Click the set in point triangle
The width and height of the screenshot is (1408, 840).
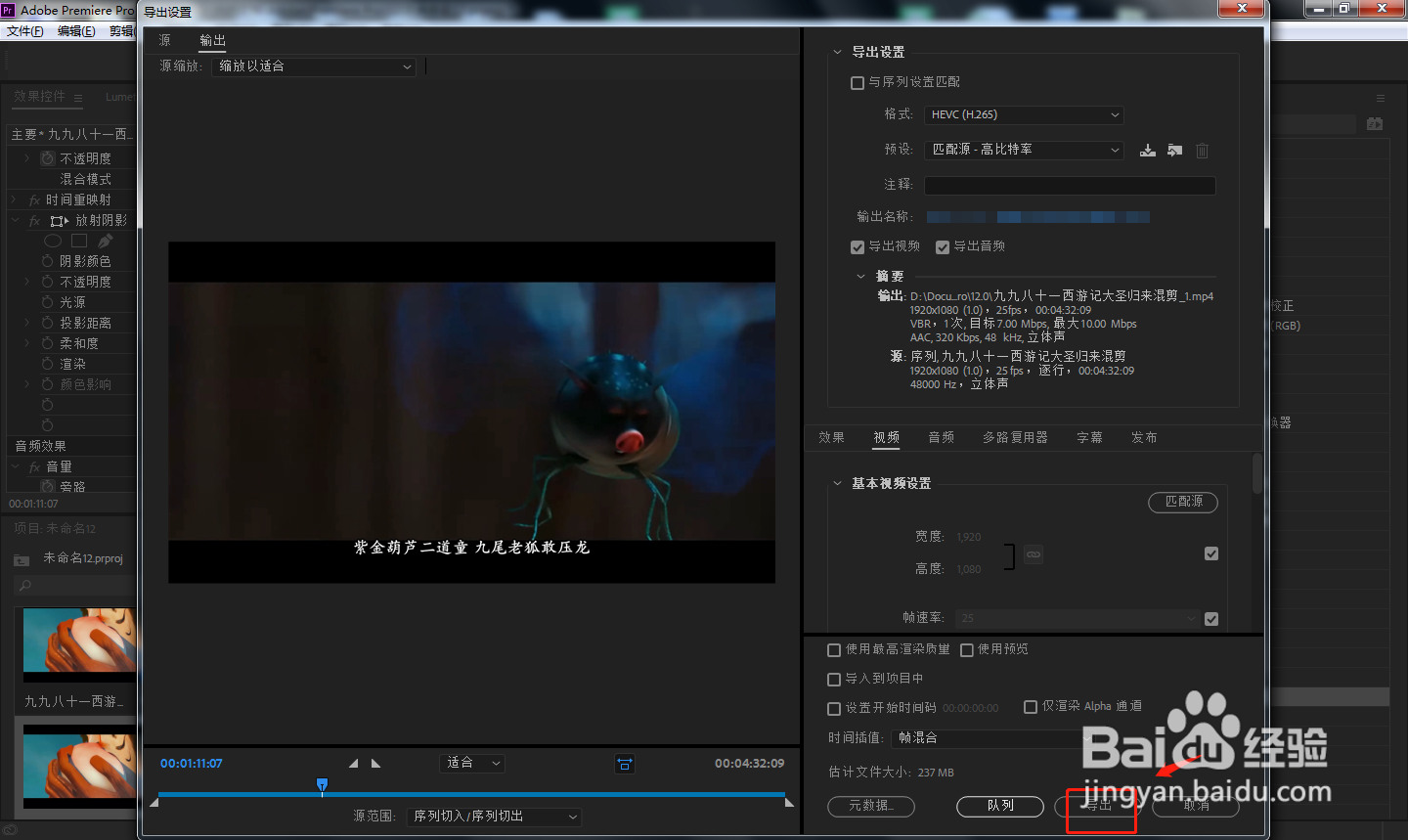[354, 764]
